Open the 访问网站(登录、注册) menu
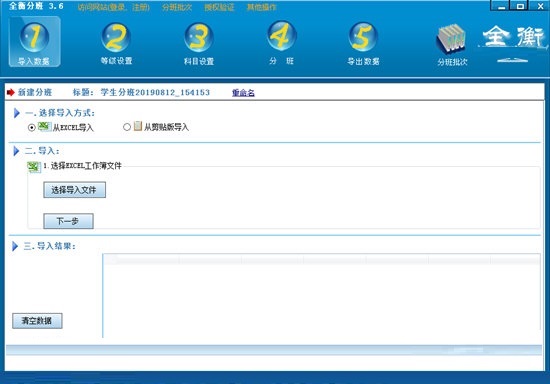Screen dimensions: 550x384 click(114, 7)
